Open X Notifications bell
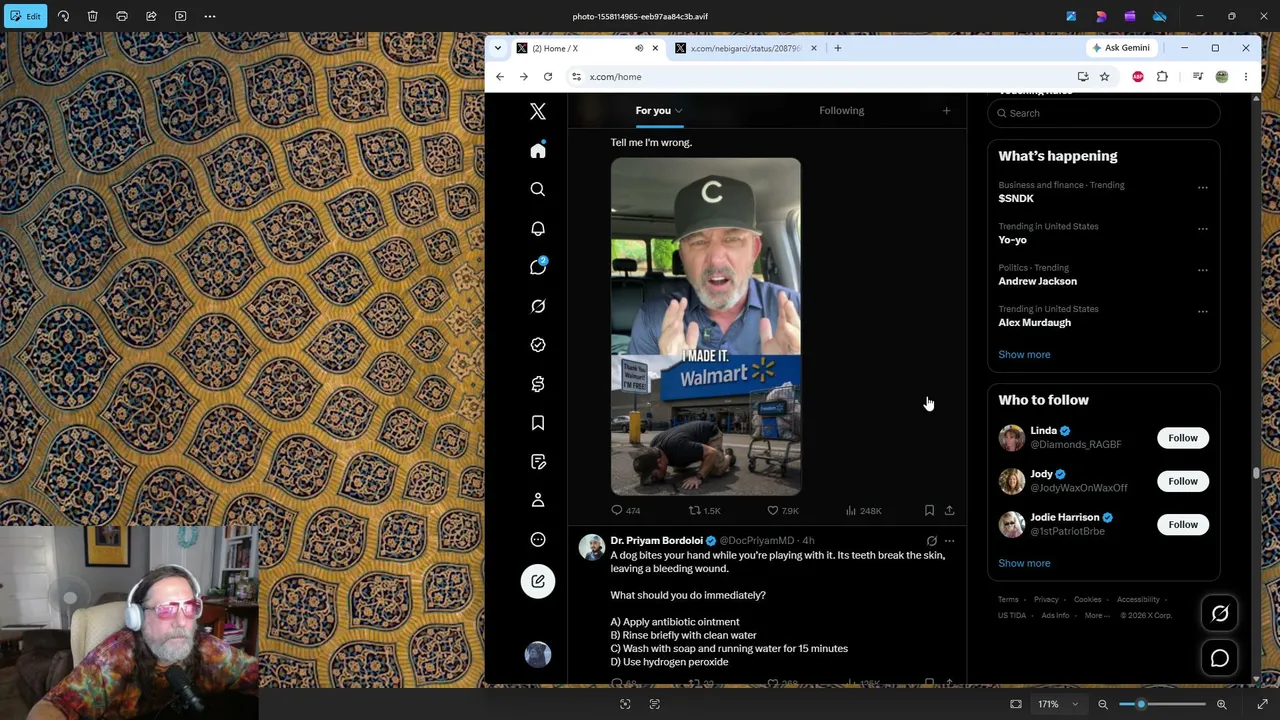Viewport: 1280px width, 720px height. click(538, 228)
